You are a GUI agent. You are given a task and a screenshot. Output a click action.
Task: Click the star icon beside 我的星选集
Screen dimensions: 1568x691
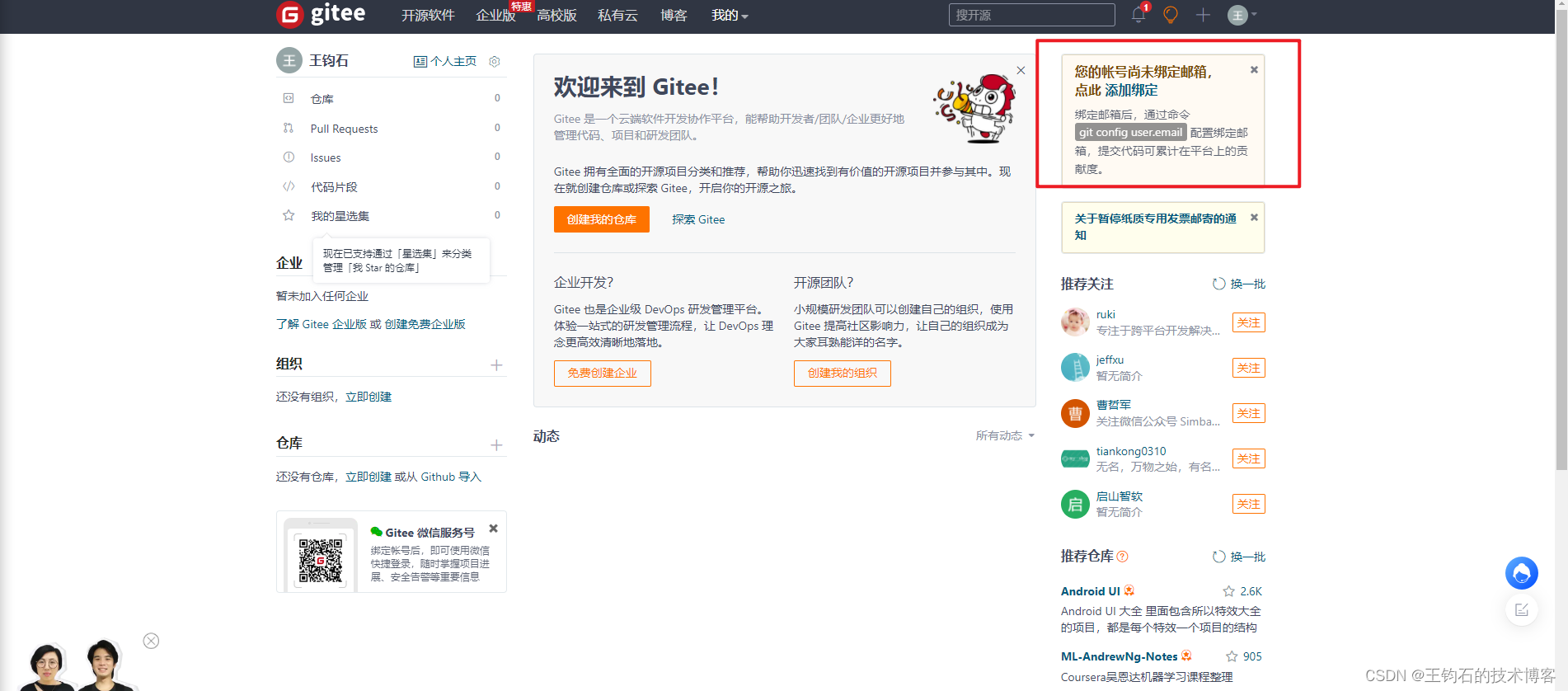coord(289,215)
